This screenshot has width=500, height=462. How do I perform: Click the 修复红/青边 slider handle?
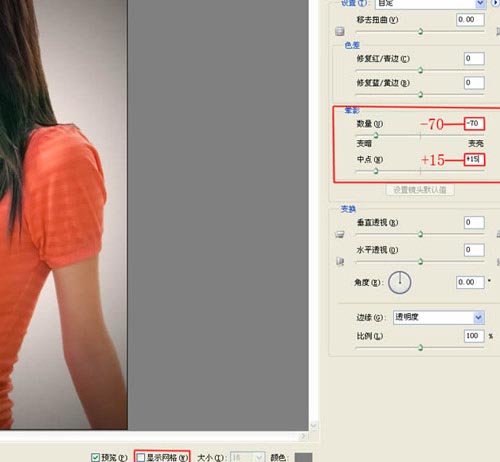pos(420,70)
